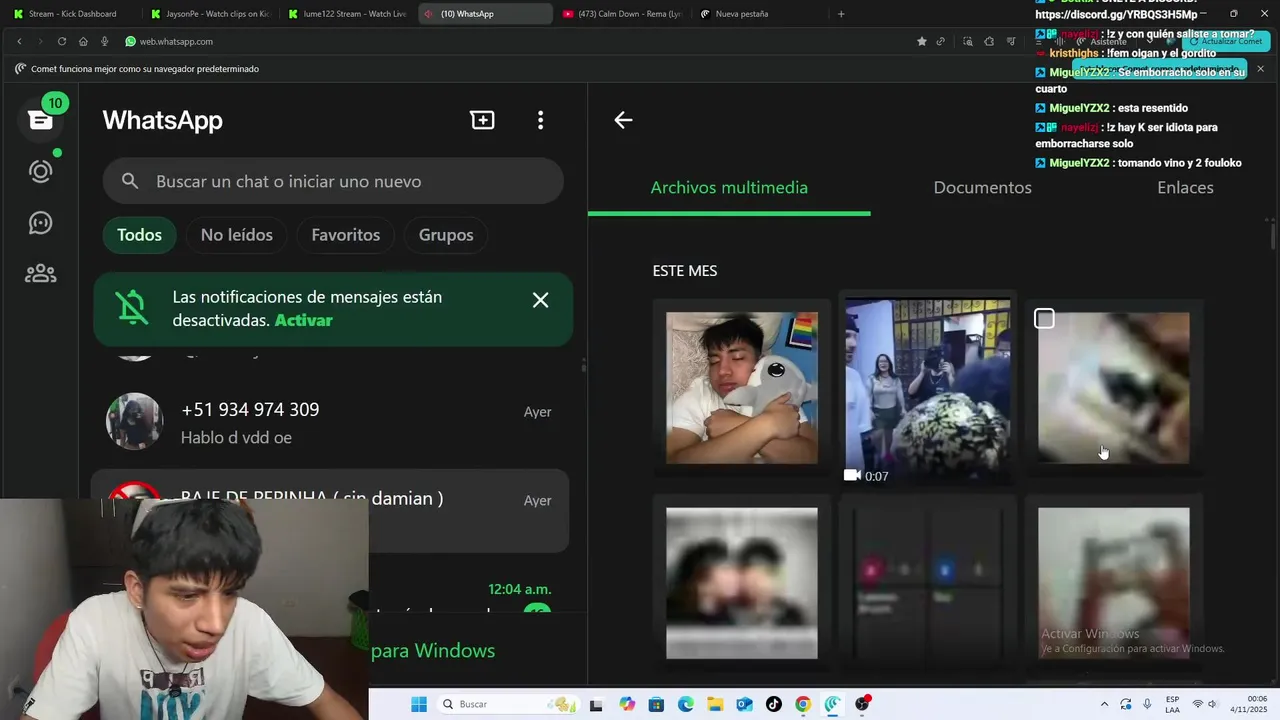This screenshot has height=720, width=1280.
Task: Click the browser back button
Action: 19,41
